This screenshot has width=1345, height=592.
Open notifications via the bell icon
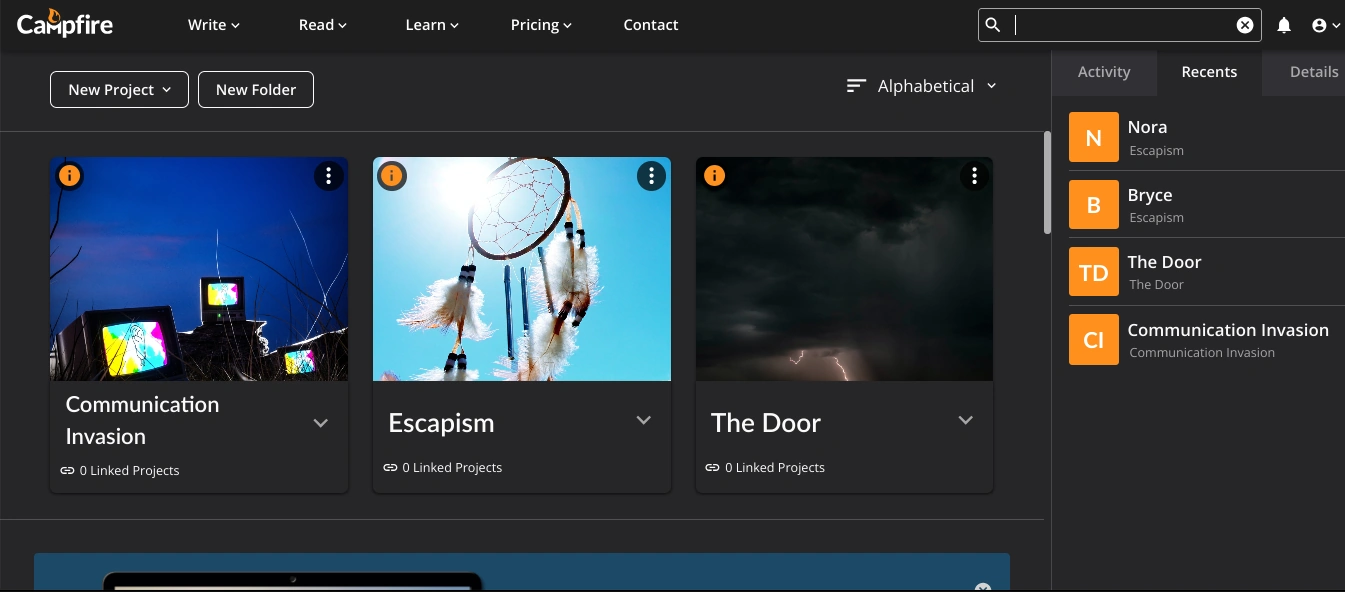(1284, 24)
